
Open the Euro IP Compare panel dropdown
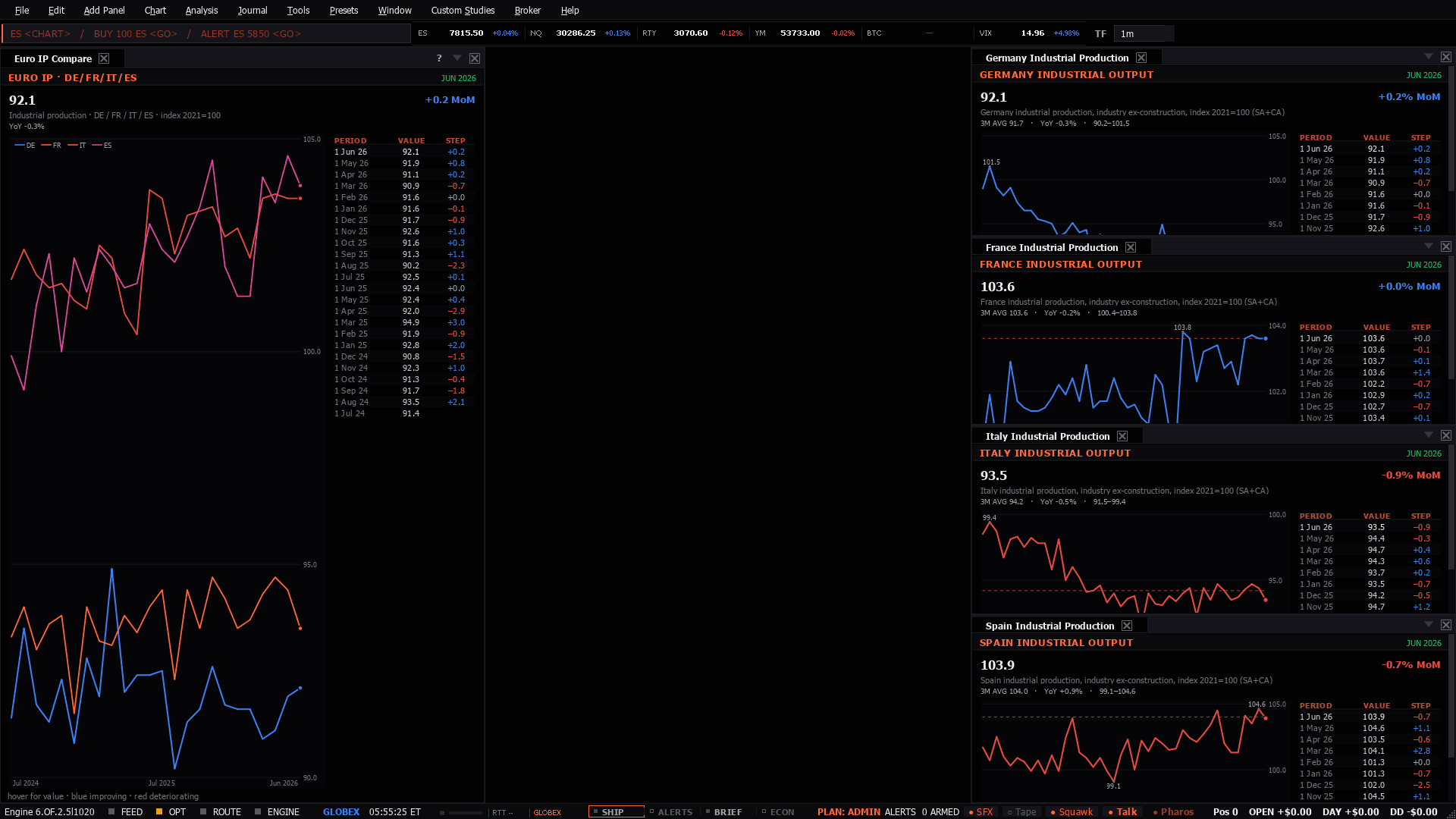coord(457,58)
